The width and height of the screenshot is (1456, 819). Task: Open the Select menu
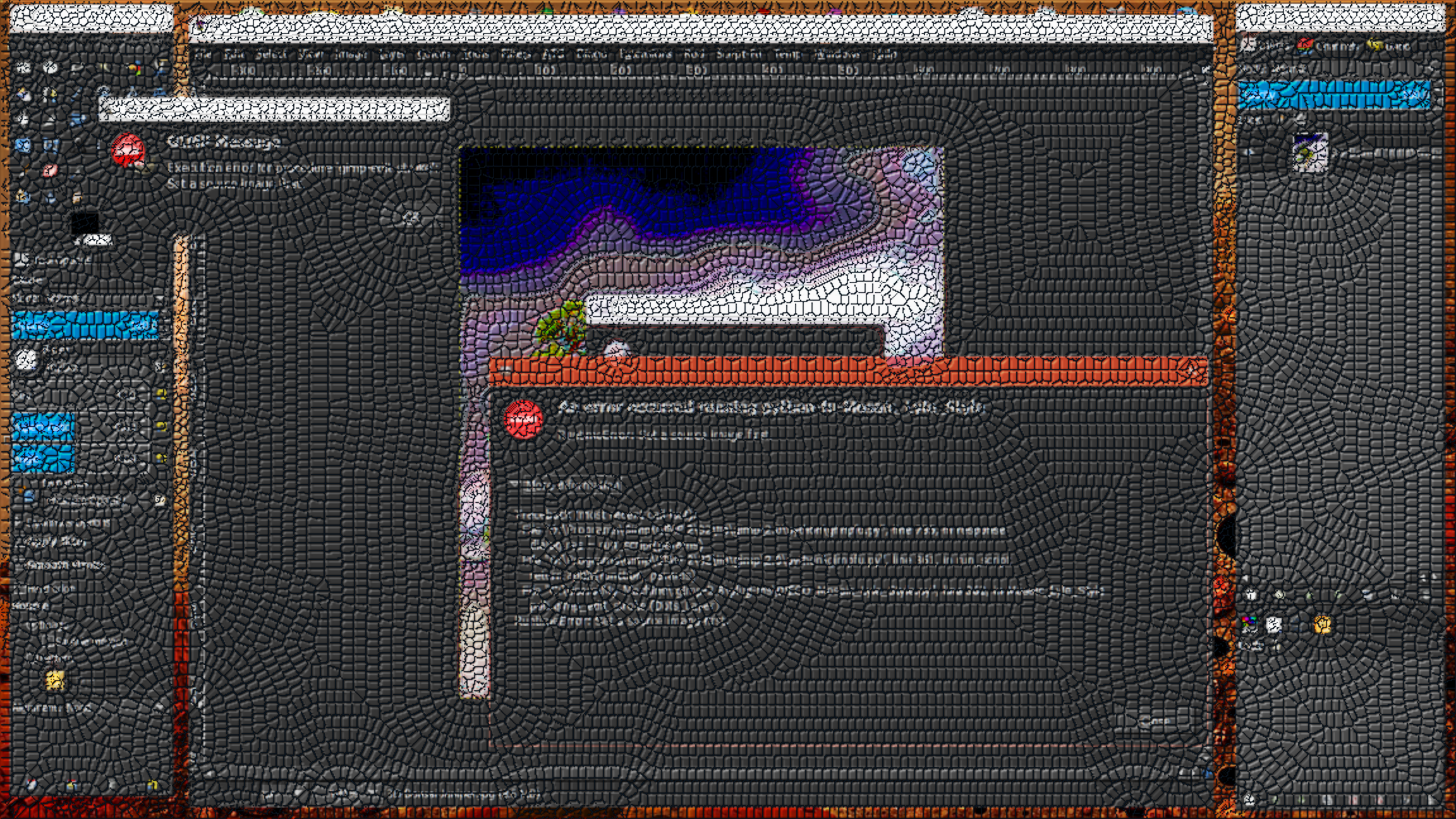pyautogui.click(x=271, y=55)
